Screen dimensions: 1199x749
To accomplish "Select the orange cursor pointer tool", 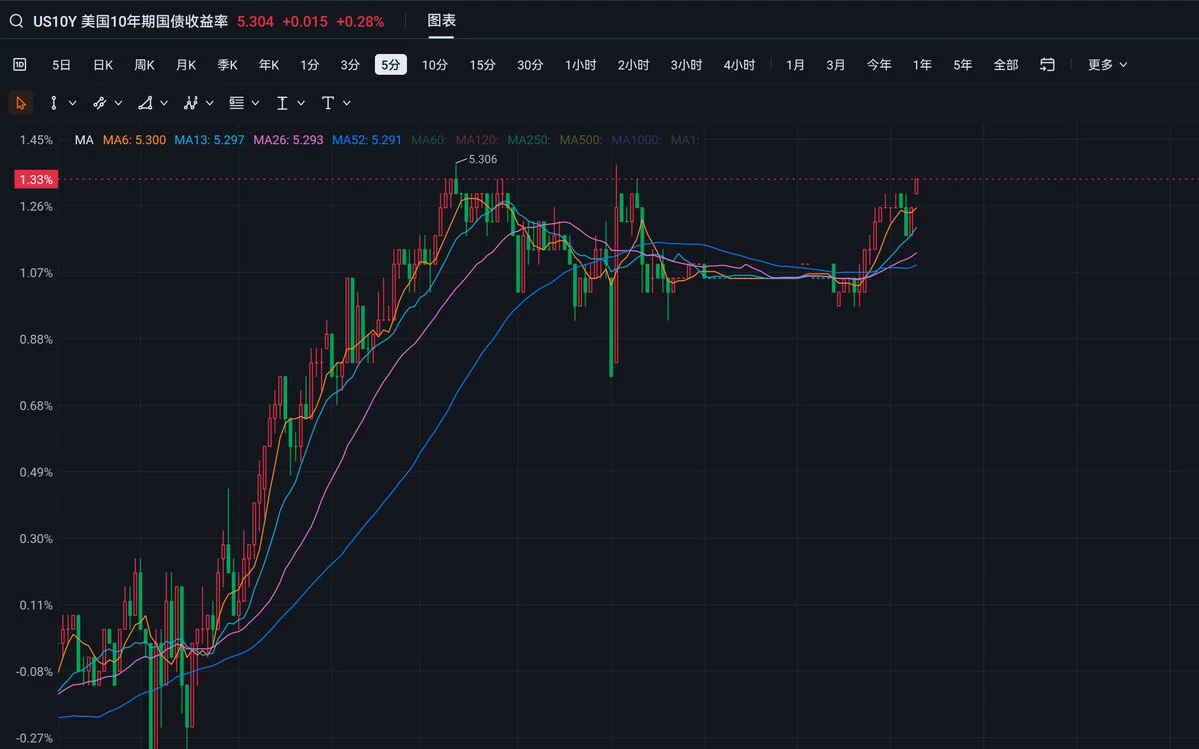I will [x=21, y=103].
